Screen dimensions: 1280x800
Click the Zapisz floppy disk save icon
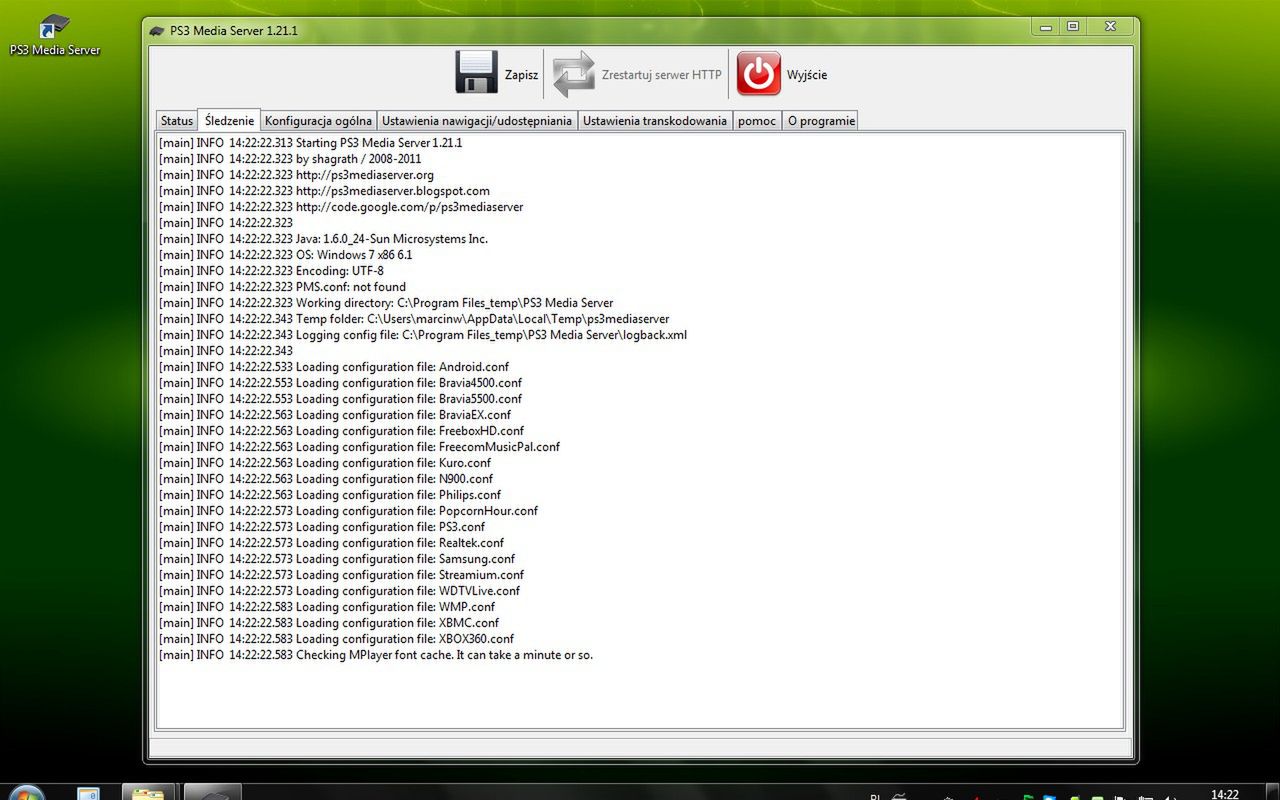tap(476, 74)
